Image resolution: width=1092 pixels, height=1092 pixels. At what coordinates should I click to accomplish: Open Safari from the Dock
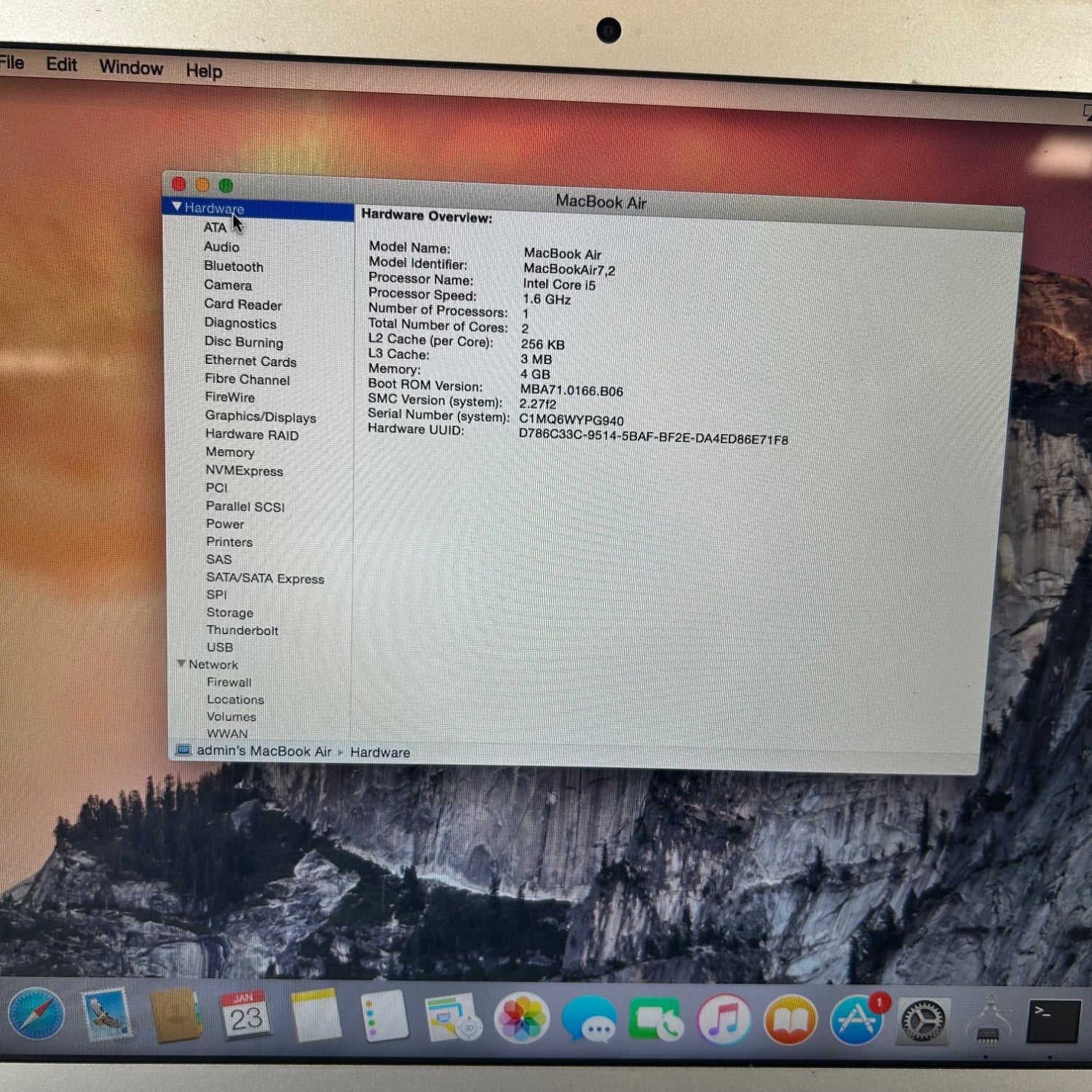(x=36, y=1013)
